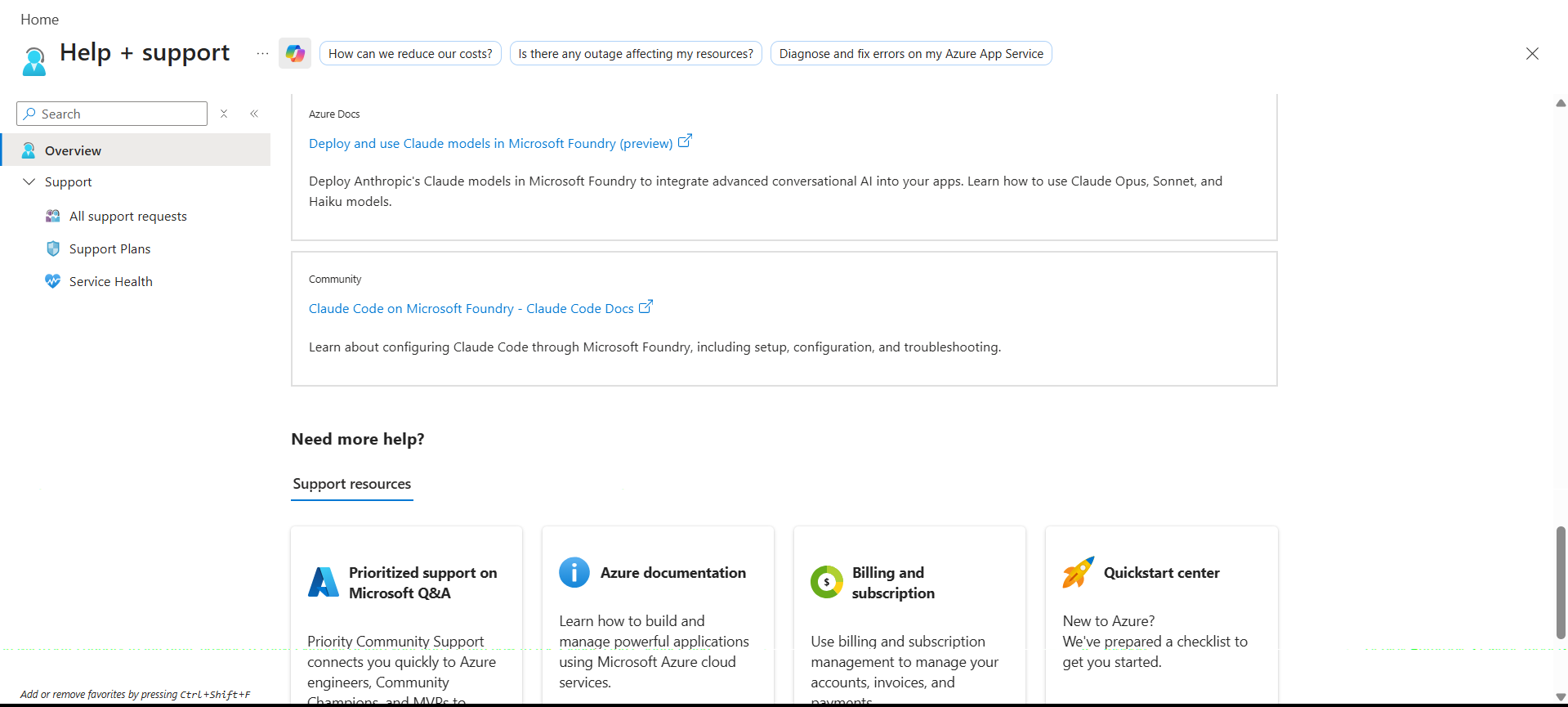Navigate to Home breadcrumb
Viewport: 1568px width, 707px height.
pos(39,19)
